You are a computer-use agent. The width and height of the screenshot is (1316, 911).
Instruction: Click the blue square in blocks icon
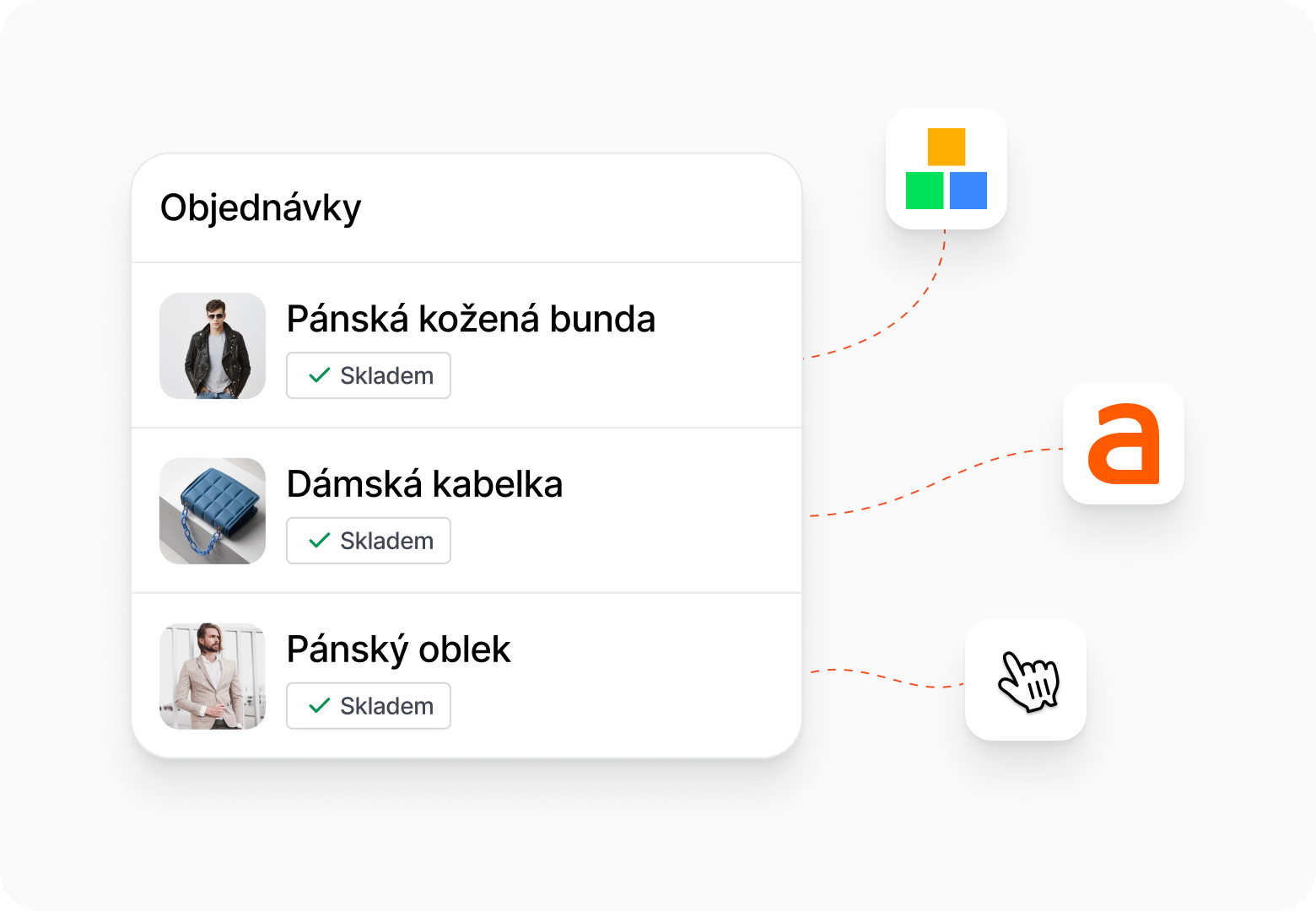pyautogui.click(x=968, y=191)
